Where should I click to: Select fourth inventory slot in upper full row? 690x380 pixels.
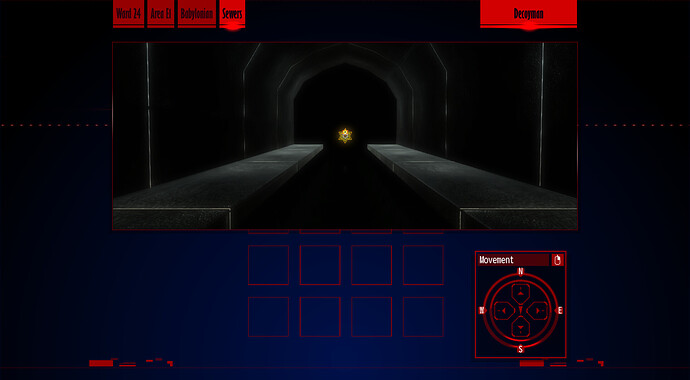pos(423,265)
